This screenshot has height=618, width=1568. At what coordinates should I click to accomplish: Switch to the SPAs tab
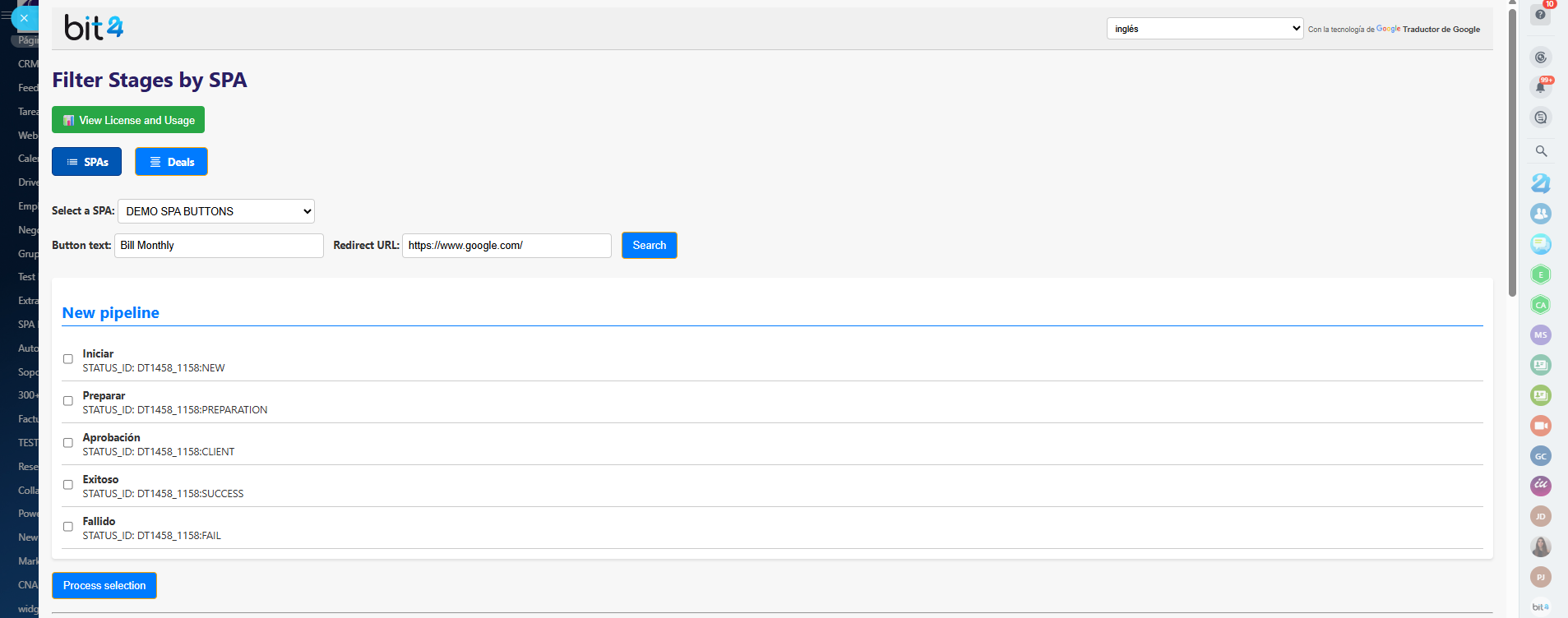point(86,162)
